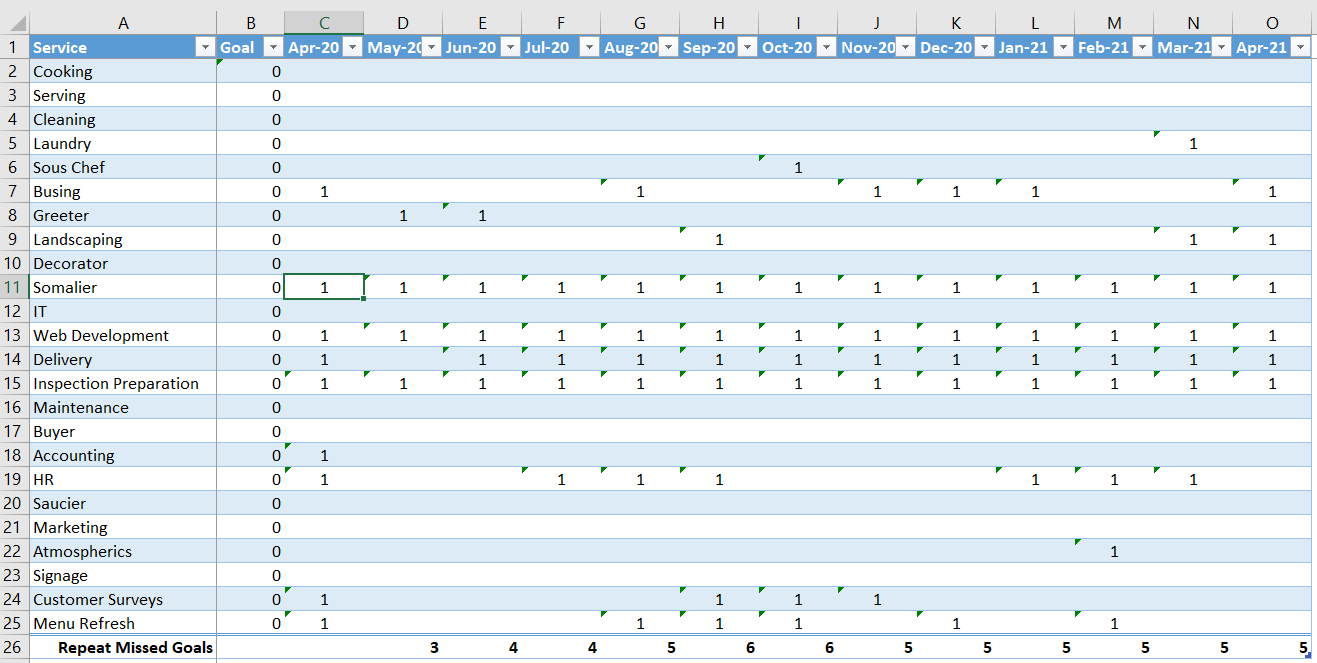
Task: Click the Cooking service cell
Action: coord(123,71)
